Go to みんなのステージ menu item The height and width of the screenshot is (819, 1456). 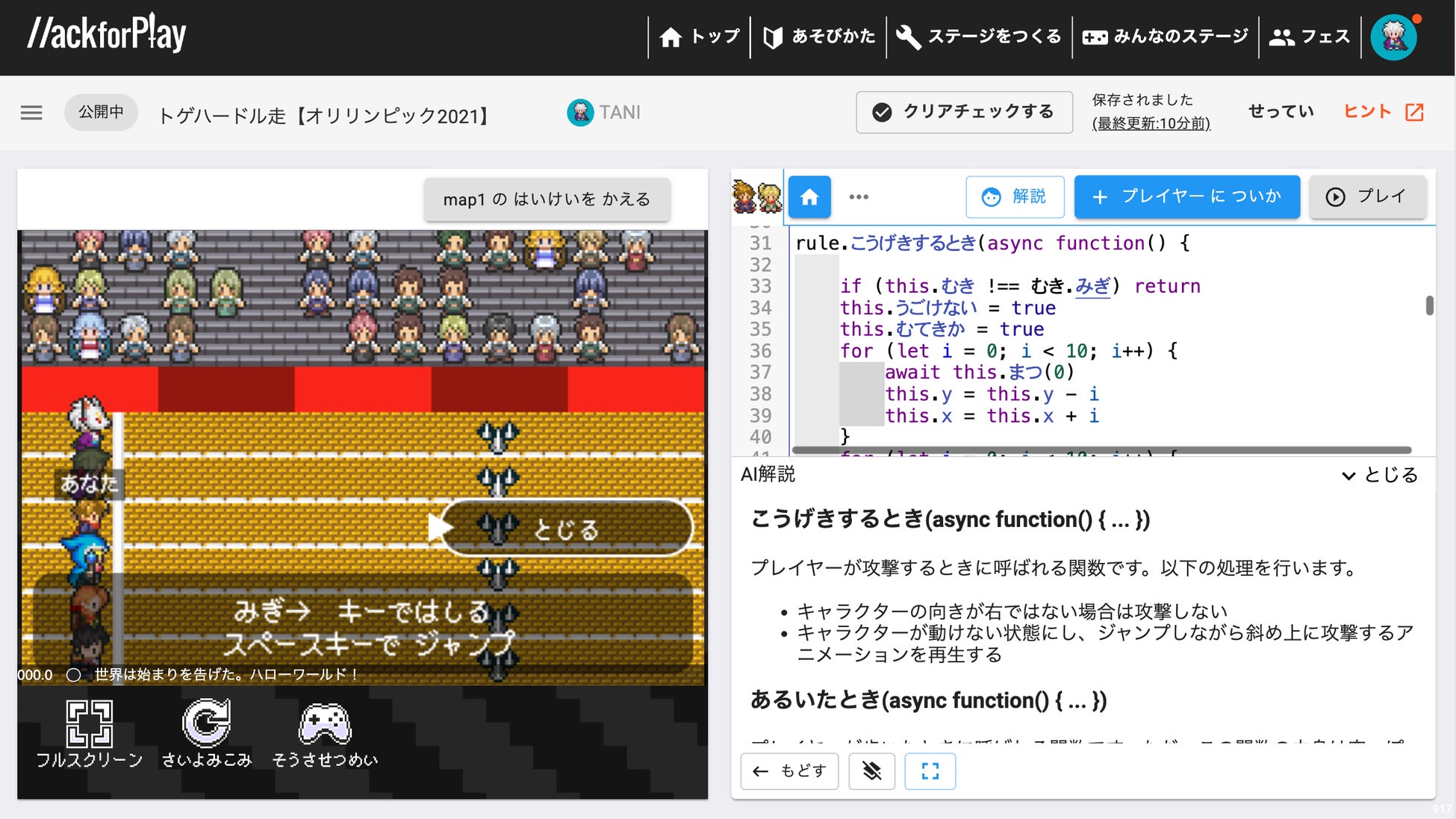[x=1165, y=37]
